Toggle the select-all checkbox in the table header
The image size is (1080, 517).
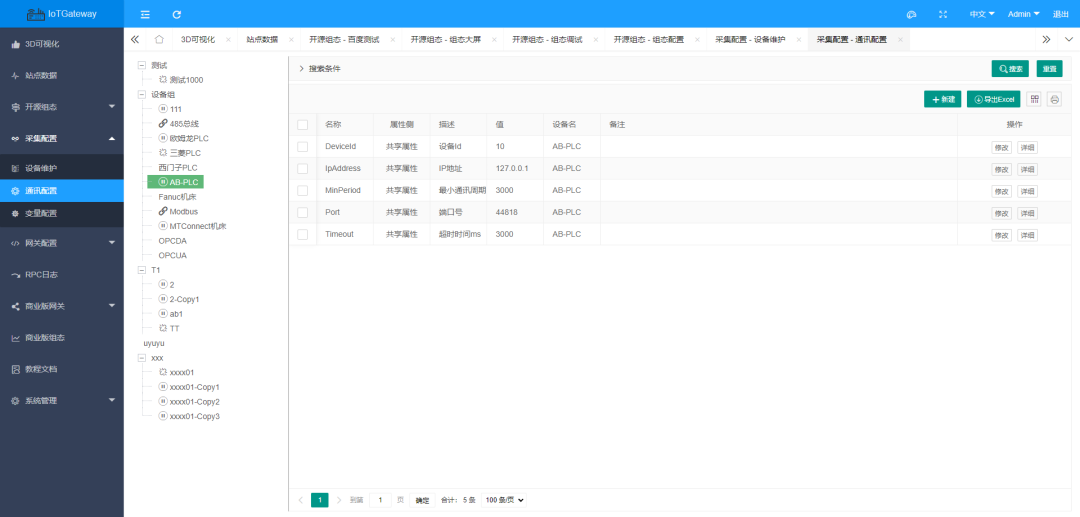coord(303,124)
